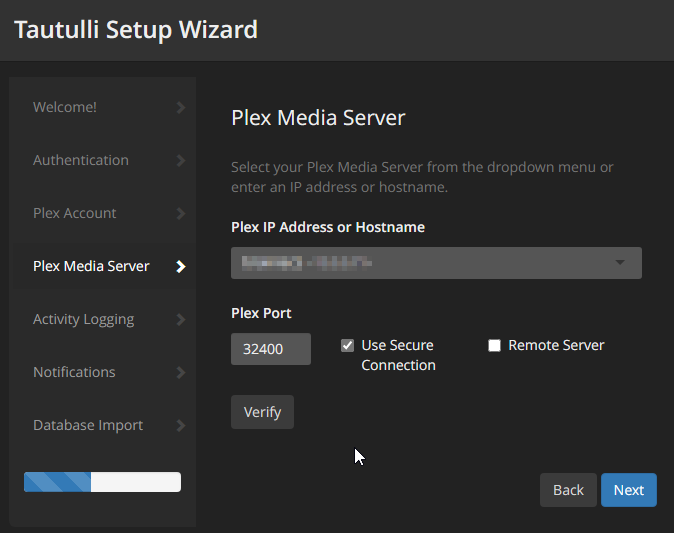Open the Plex IP Address or Hostname dropdown
Viewport: 674px width, 533px height.
pyautogui.click(x=436, y=263)
